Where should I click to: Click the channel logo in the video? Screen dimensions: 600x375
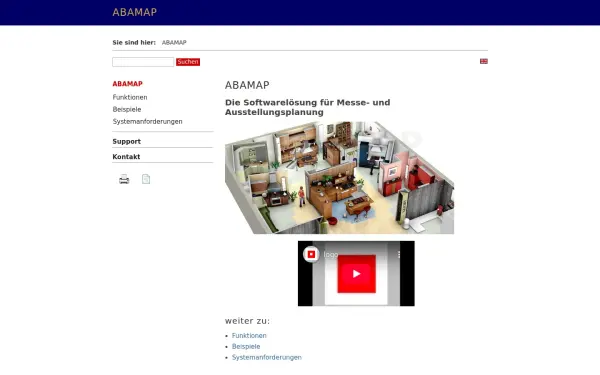[311, 254]
